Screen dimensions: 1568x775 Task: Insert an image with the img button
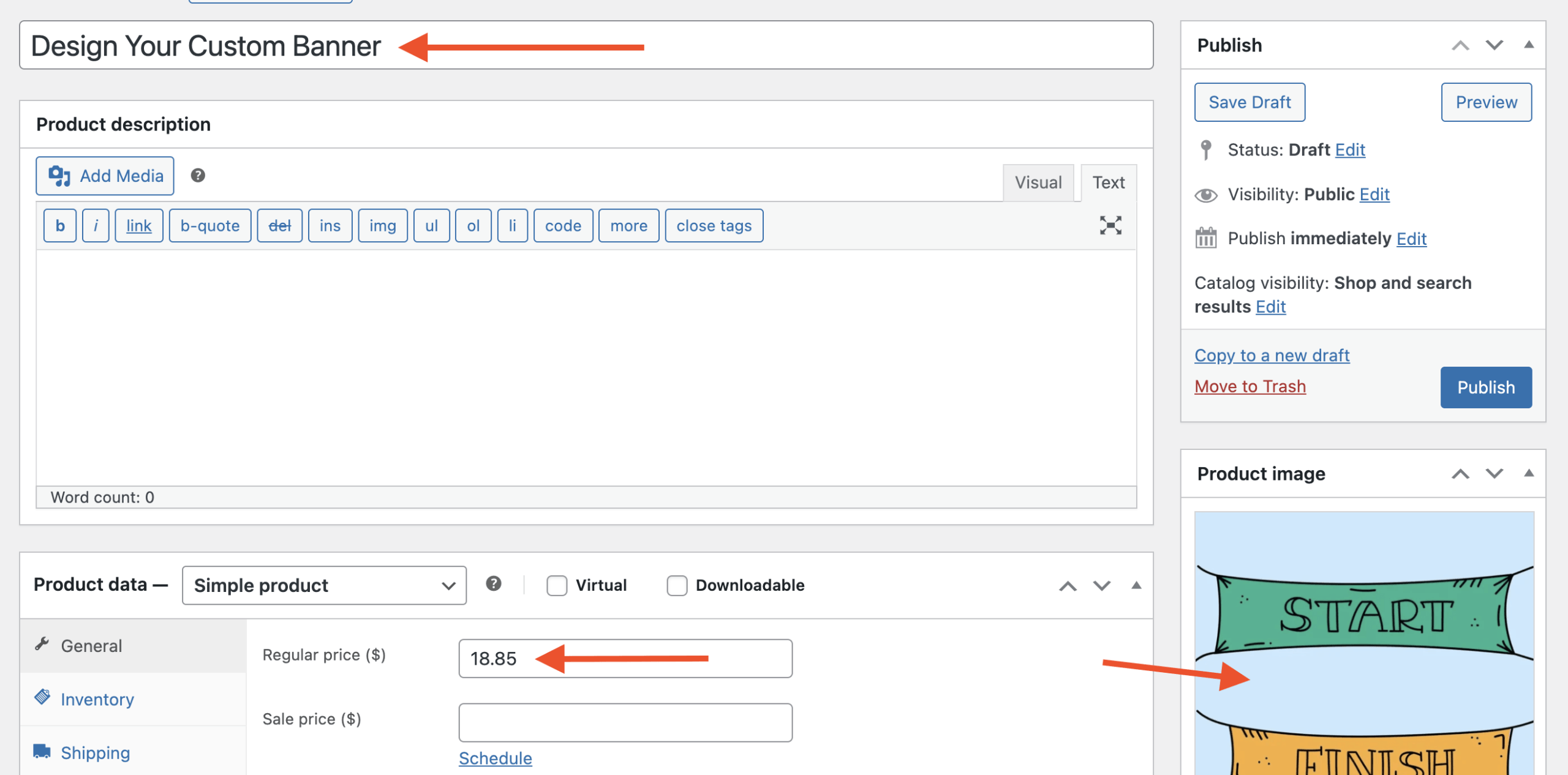click(x=382, y=225)
